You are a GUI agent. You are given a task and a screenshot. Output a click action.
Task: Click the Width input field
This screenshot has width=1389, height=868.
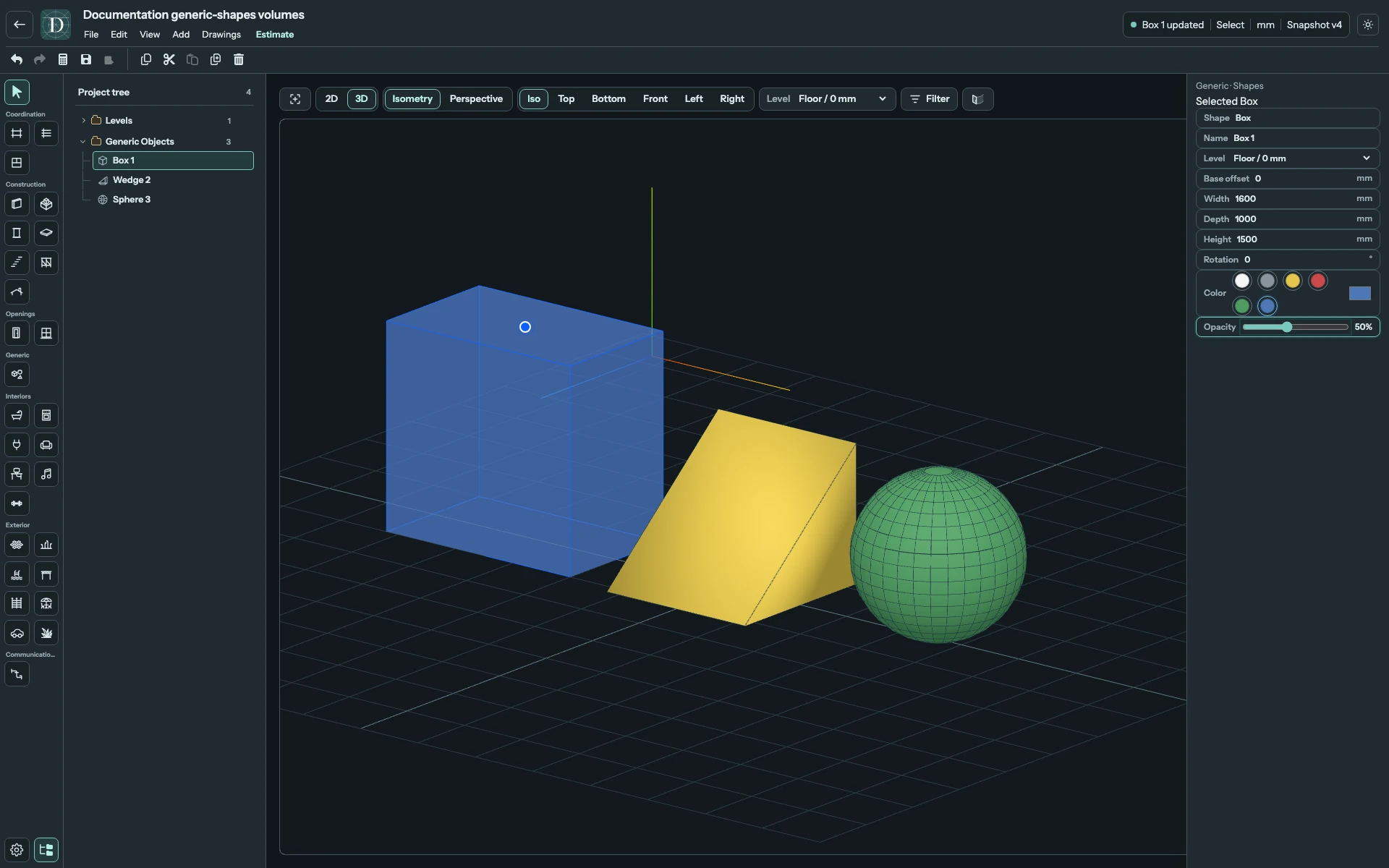click(1287, 199)
